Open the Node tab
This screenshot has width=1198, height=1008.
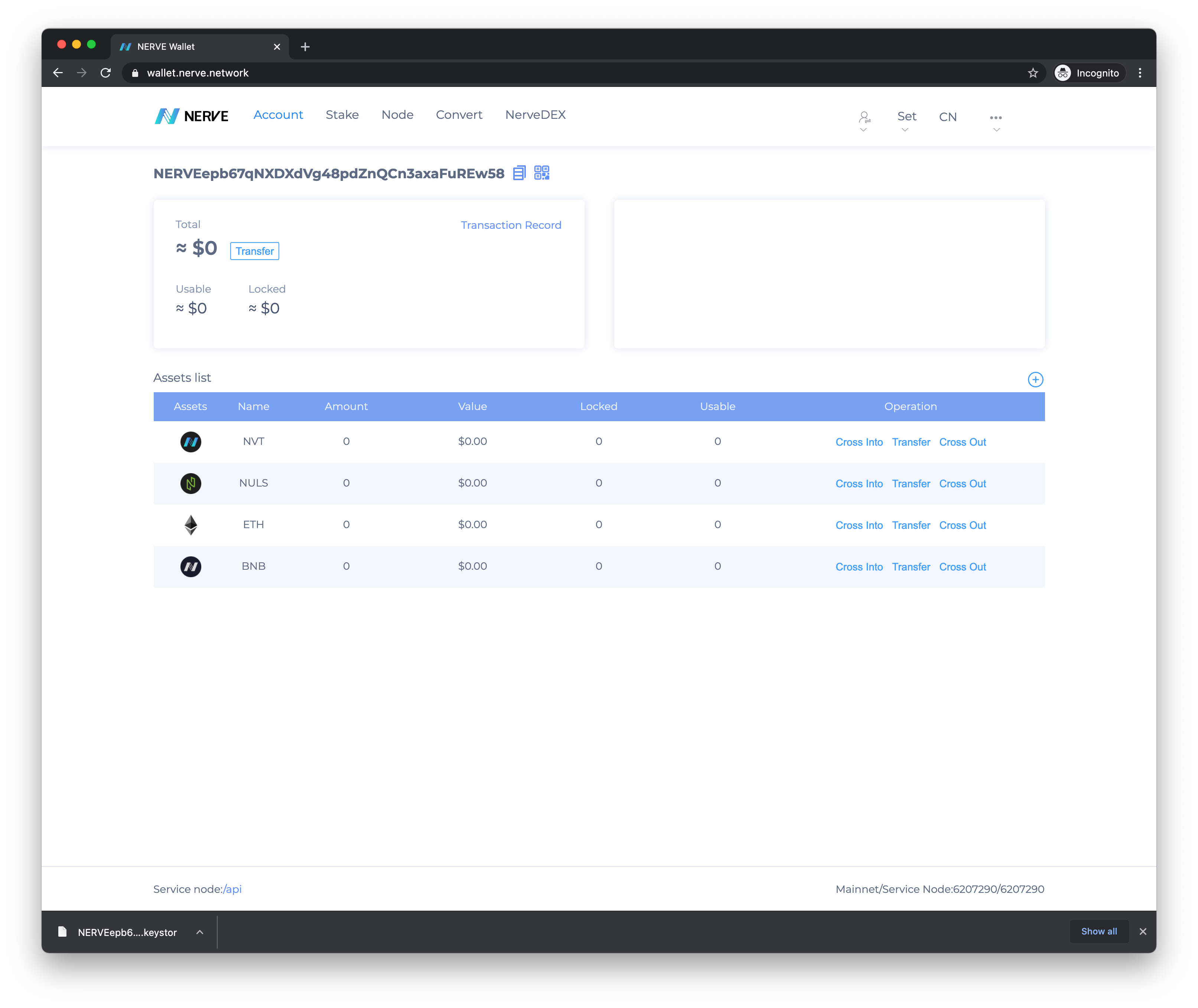[x=398, y=115]
